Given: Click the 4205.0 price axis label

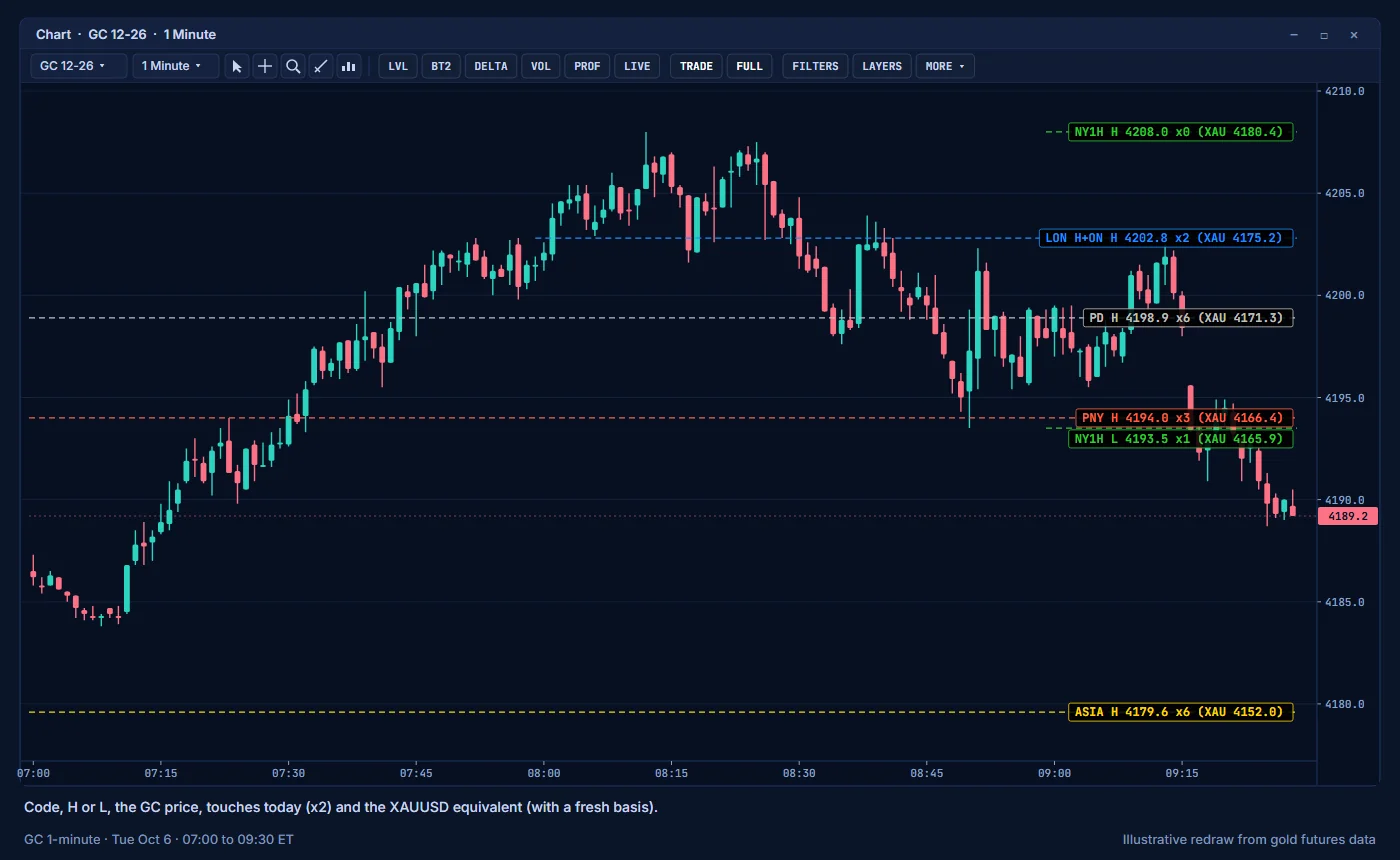Looking at the screenshot, I should click(x=1344, y=193).
